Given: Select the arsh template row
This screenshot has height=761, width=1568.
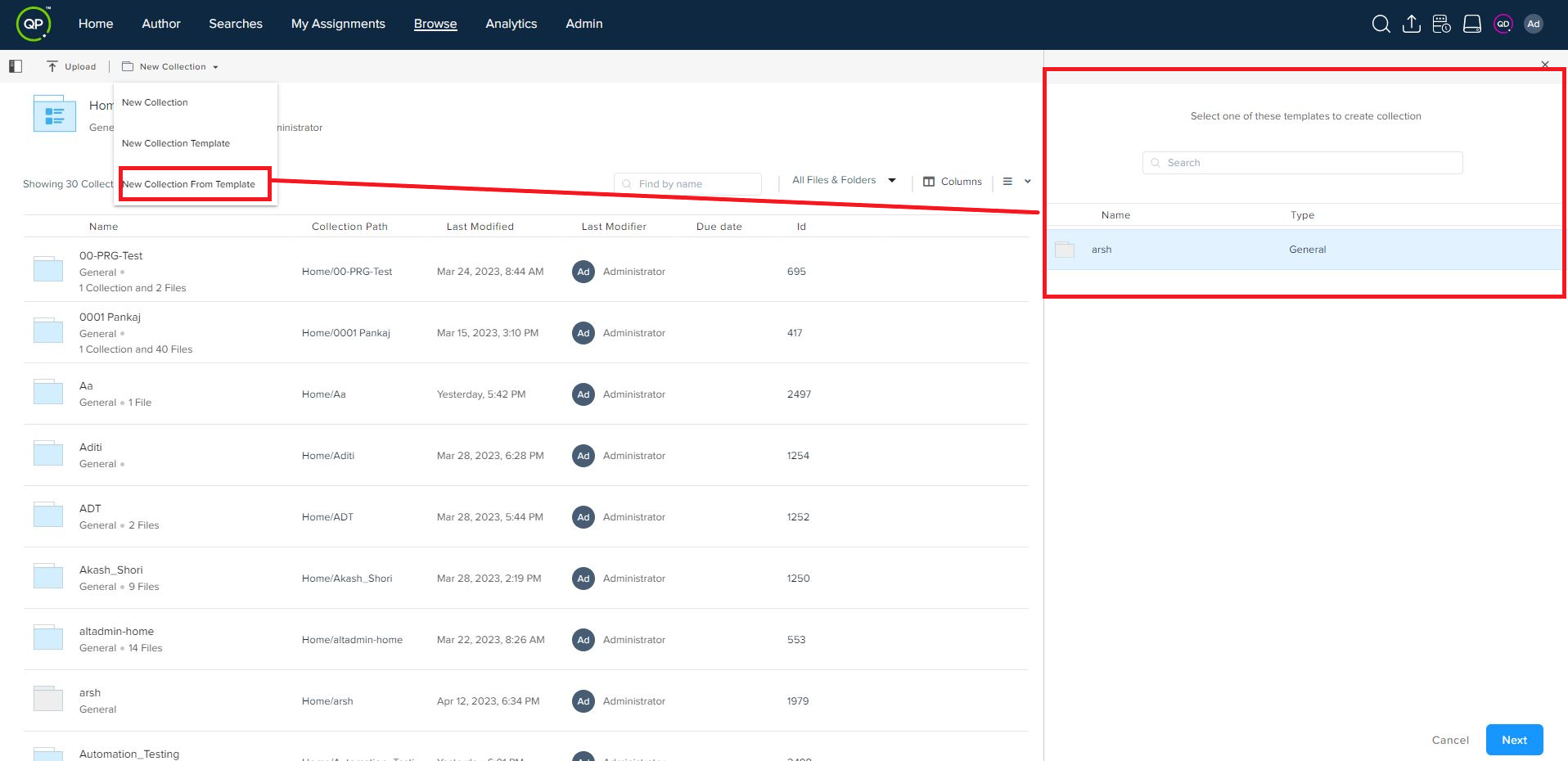Looking at the screenshot, I should pos(1304,250).
